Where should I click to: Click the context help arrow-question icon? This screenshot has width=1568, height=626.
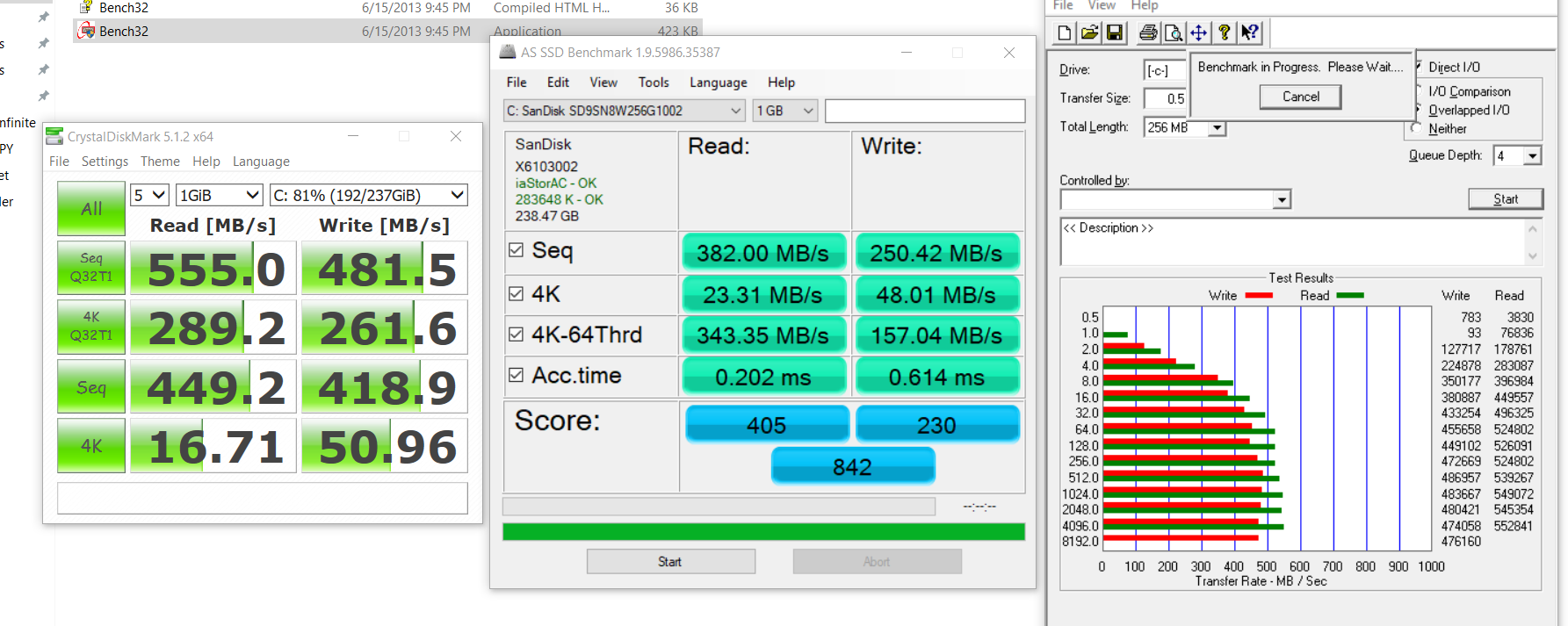tap(1249, 33)
